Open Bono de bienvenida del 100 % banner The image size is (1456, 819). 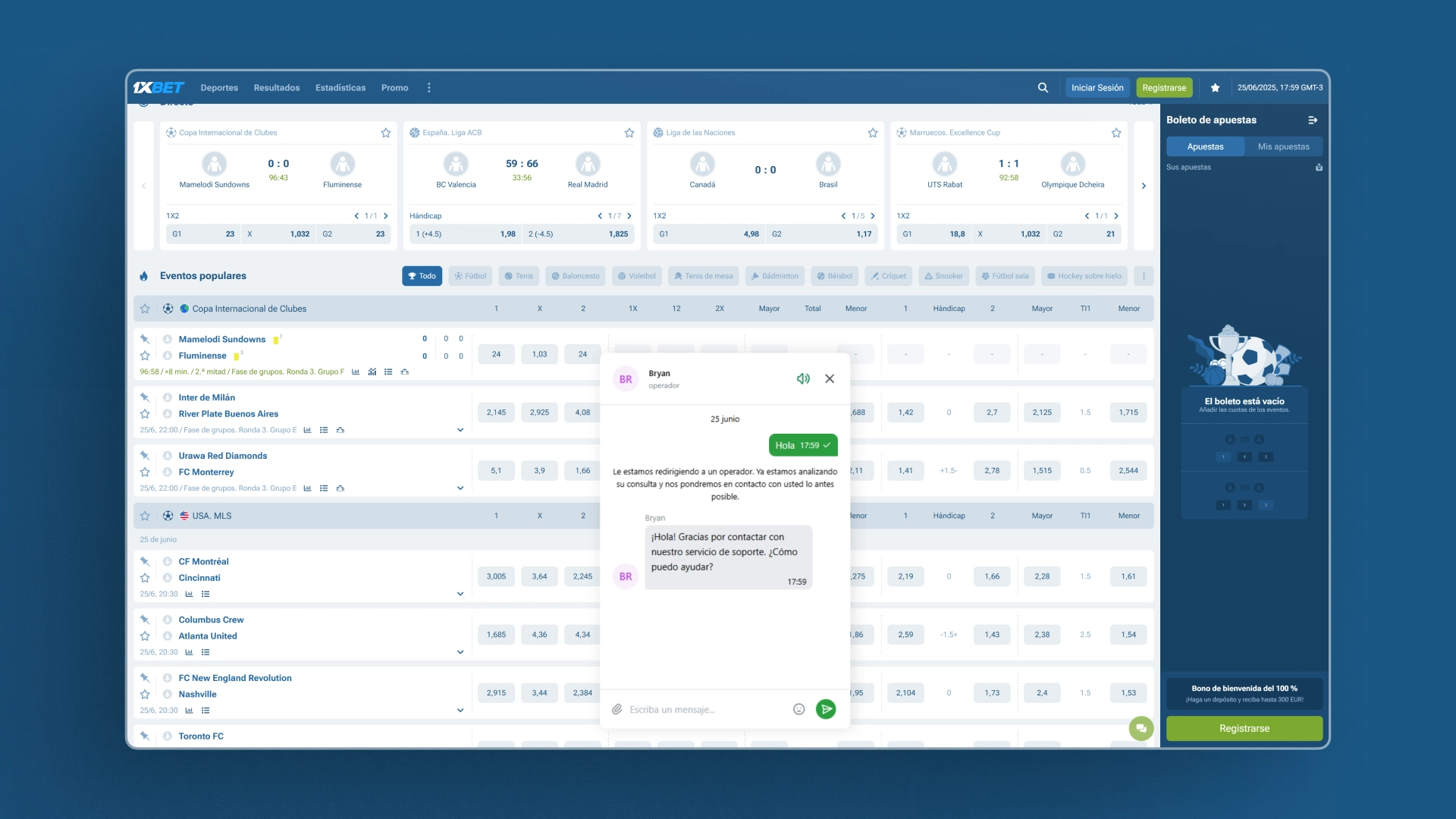1244,694
